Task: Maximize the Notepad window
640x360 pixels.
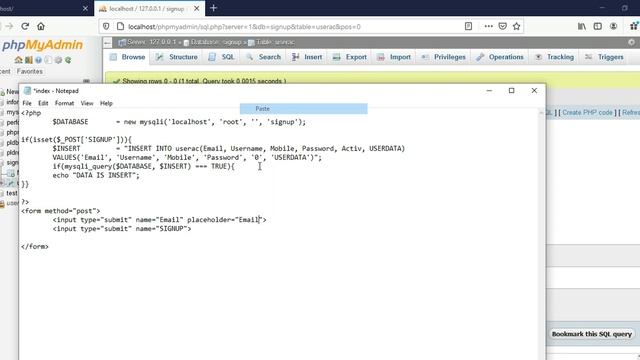Action: point(511,91)
